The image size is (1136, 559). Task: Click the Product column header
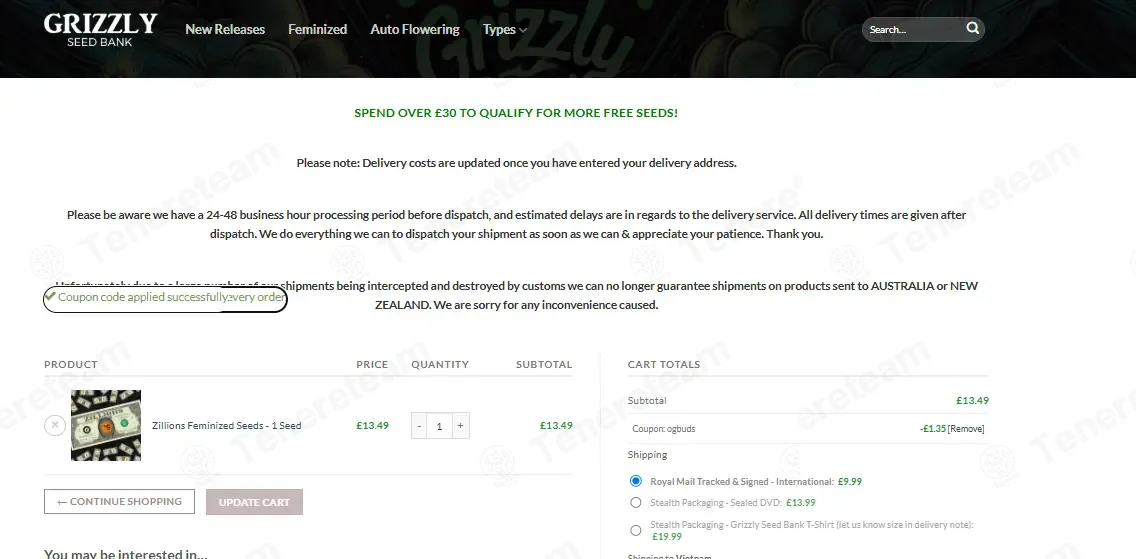tap(71, 364)
